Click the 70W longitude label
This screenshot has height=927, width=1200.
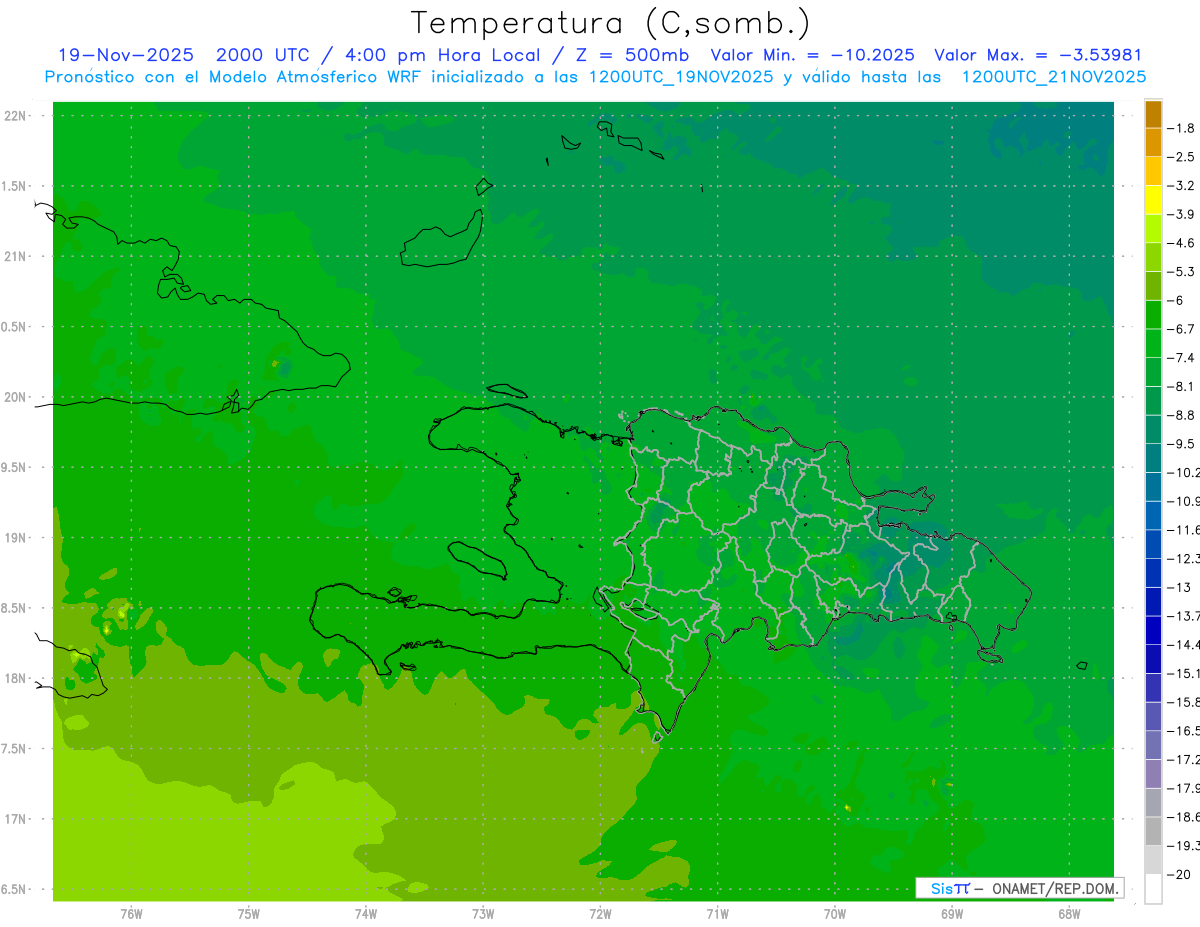click(x=835, y=914)
